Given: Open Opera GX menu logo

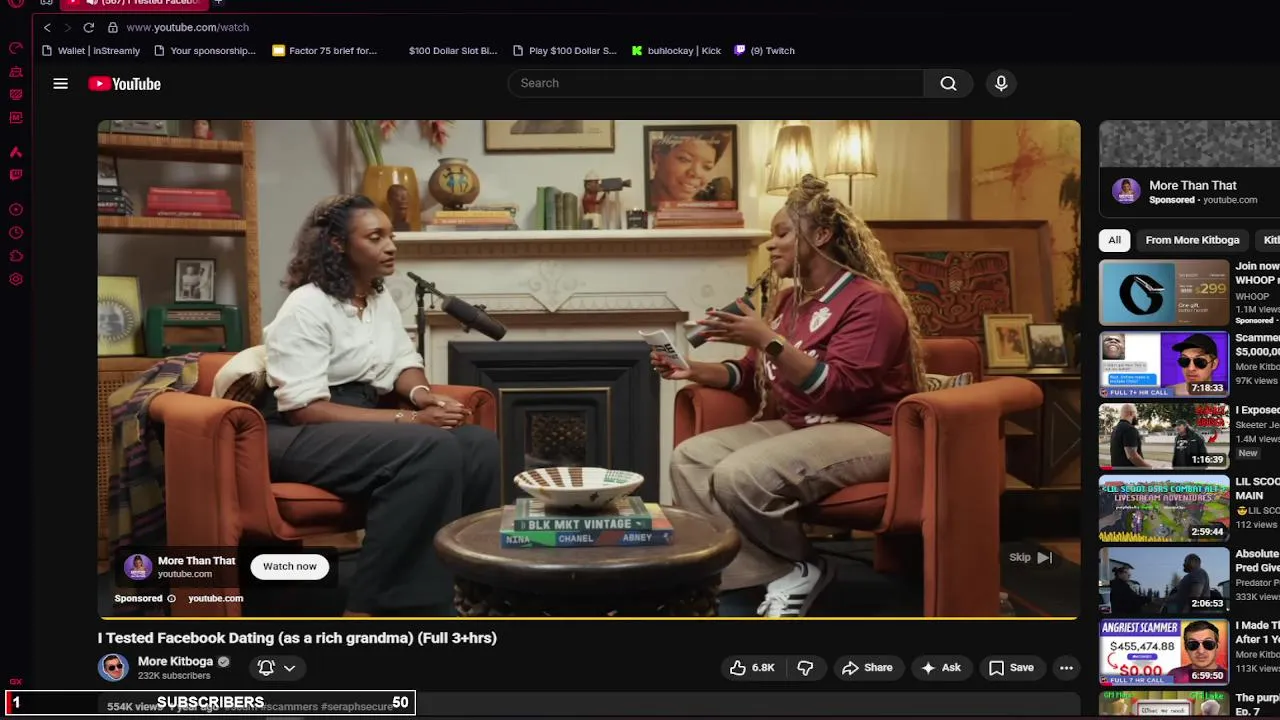Looking at the screenshot, I should tap(15, 3).
